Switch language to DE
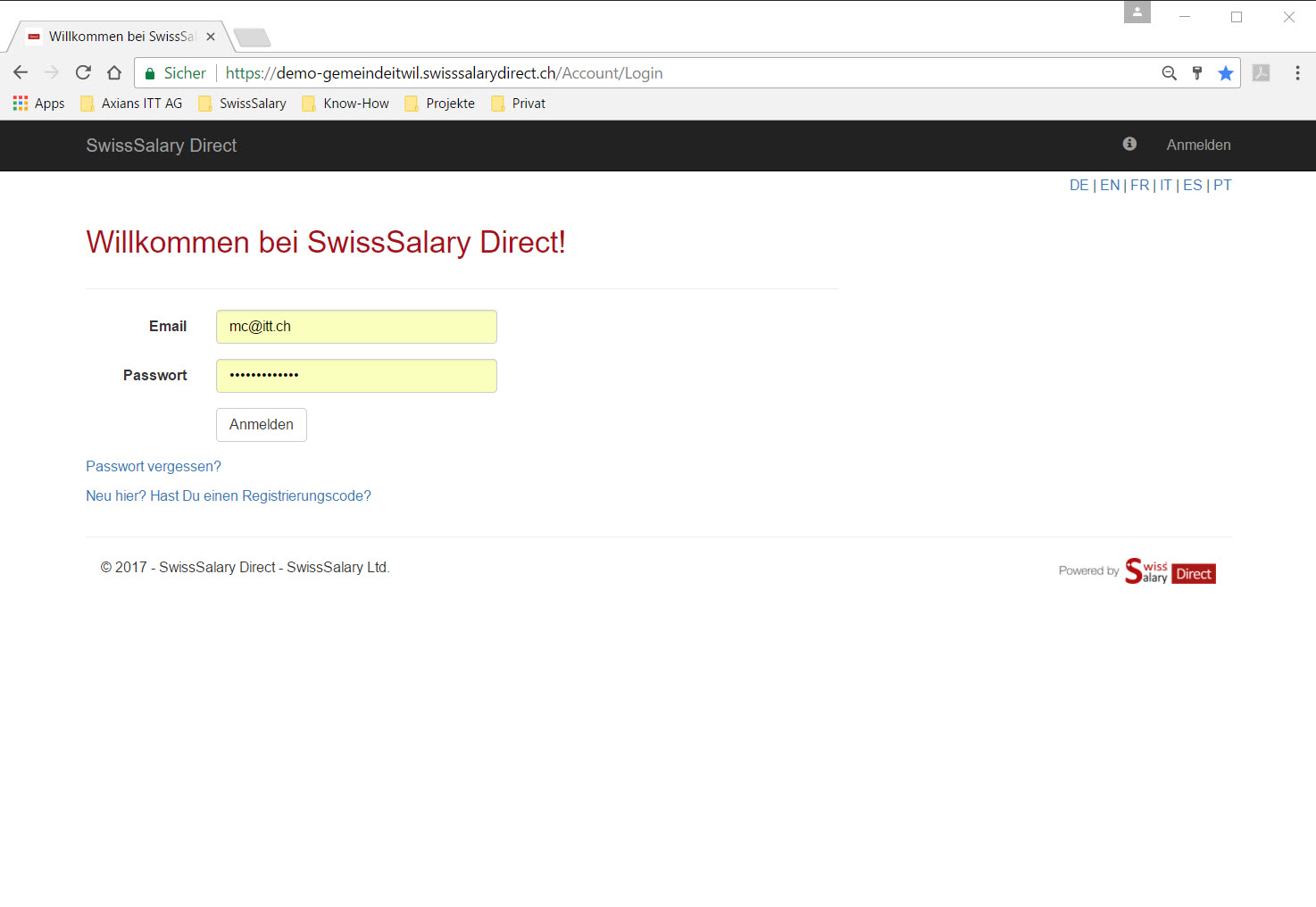 [1079, 185]
